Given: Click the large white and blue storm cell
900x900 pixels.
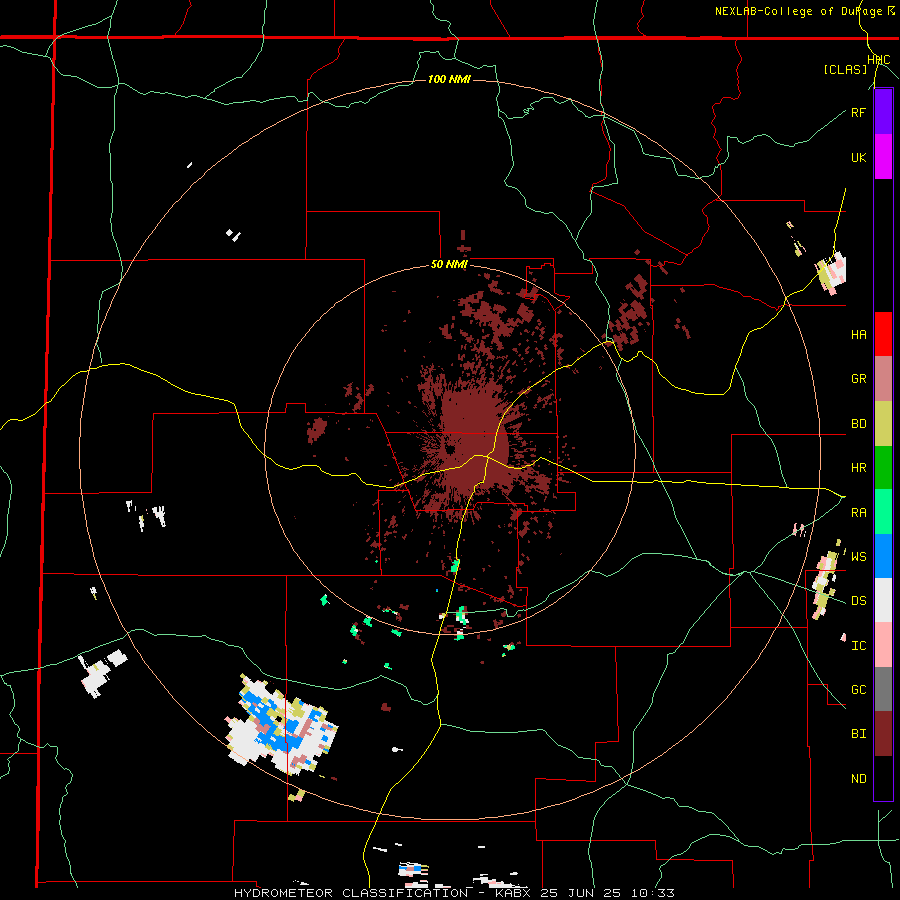Looking at the screenshot, I should click(x=281, y=725).
